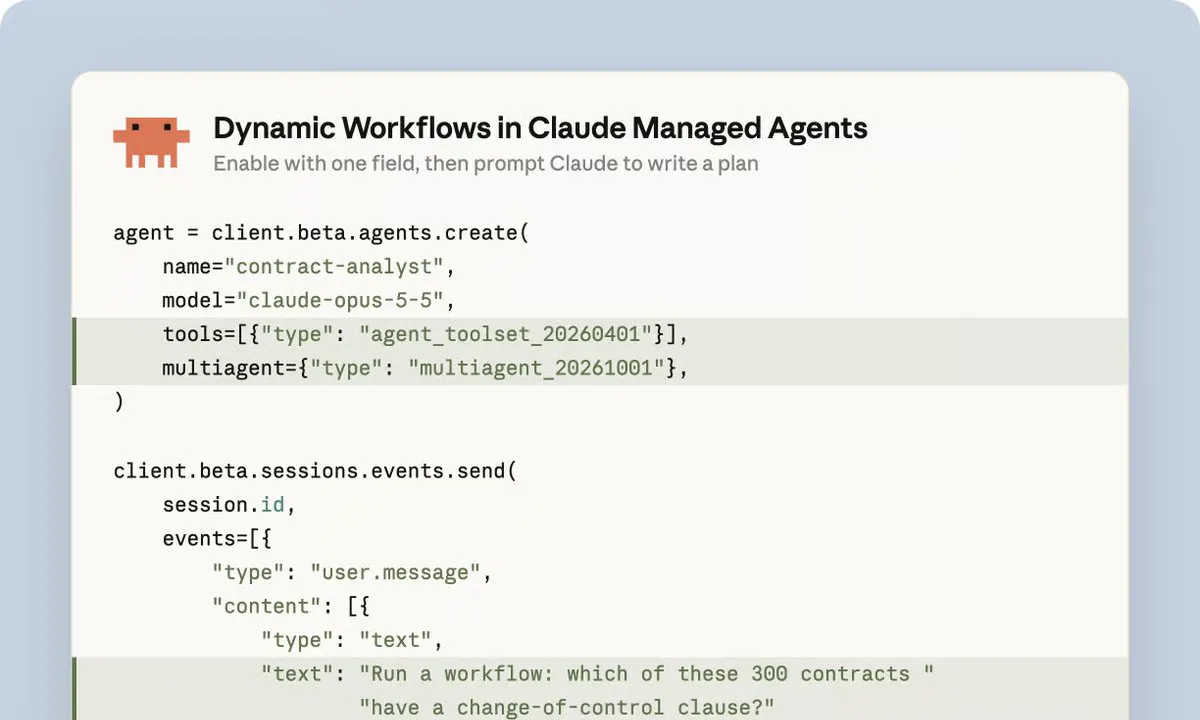Click the orange pixel-art Claude mascot icon
The height and width of the screenshot is (720, 1200).
point(151,143)
